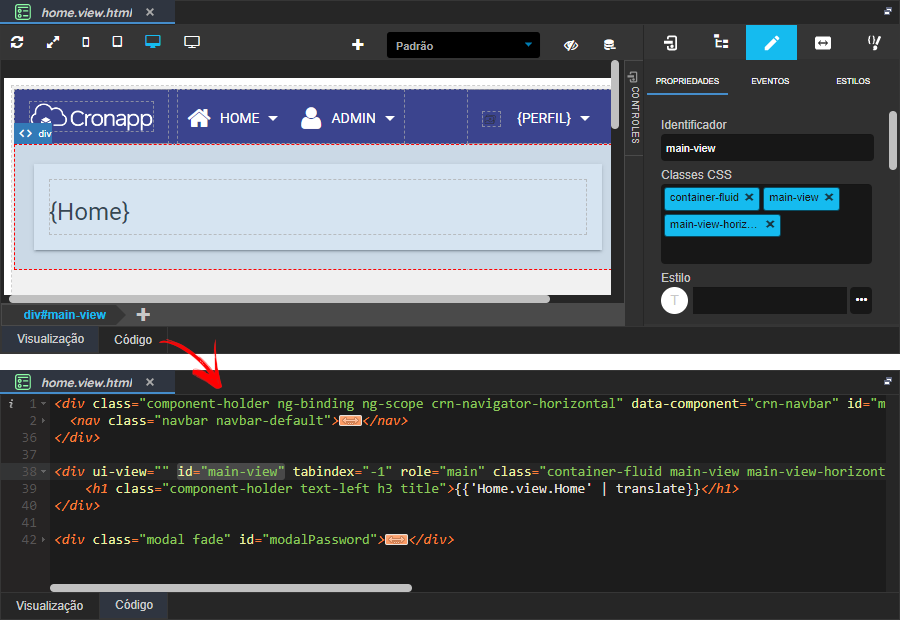The height and width of the screenshot is (620, 900).
Task: Click the horizontal arrows width icon
Action: pos(823,43)
